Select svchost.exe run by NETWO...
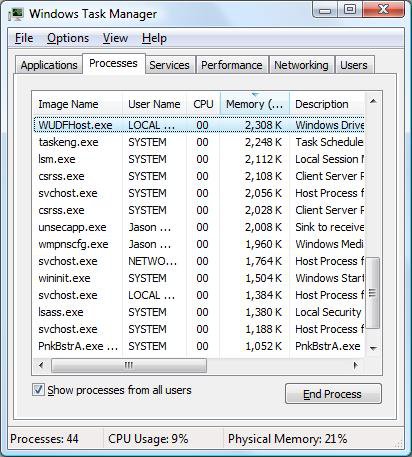Viewport: 412px width, 457px height. click(199, 261)
